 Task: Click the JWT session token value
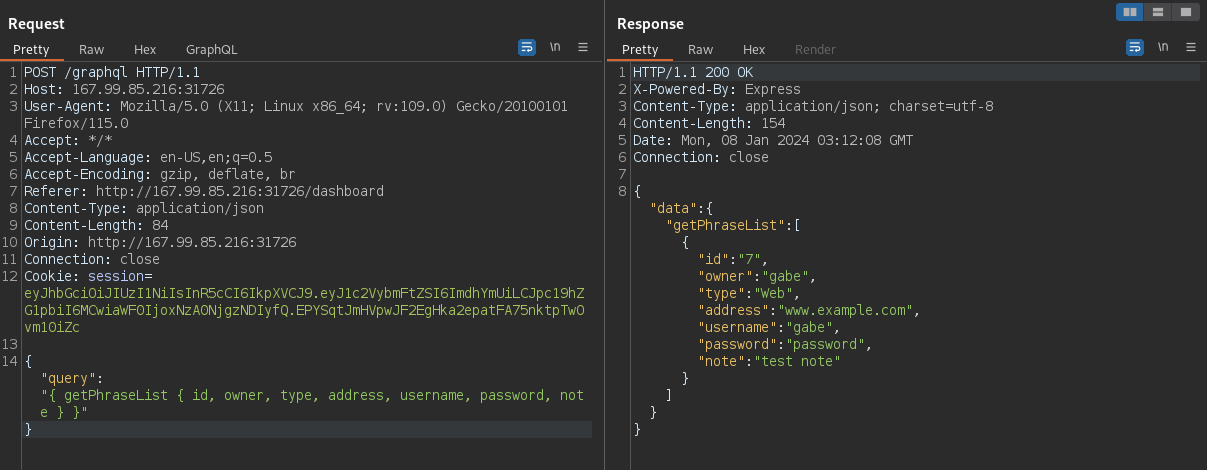[x=304, y=310]
